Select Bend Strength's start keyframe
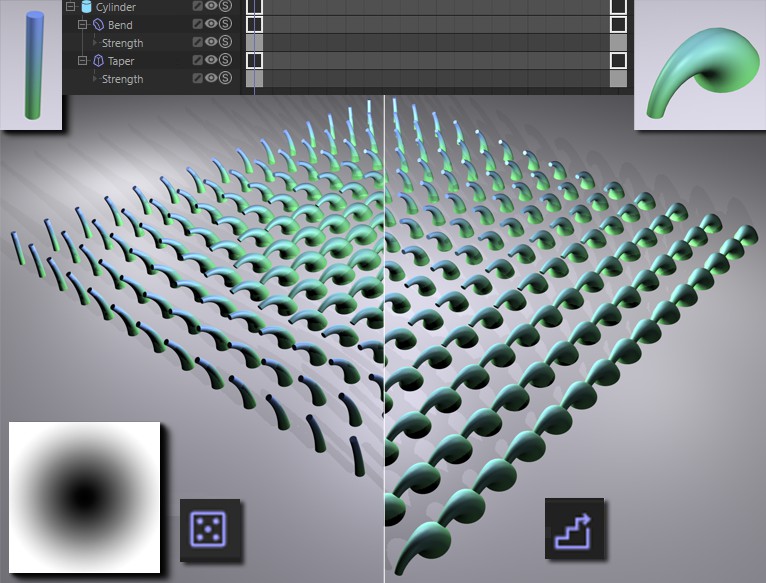Image resolution: width=766 pixels, height=583 pixels. pos(255,43)
